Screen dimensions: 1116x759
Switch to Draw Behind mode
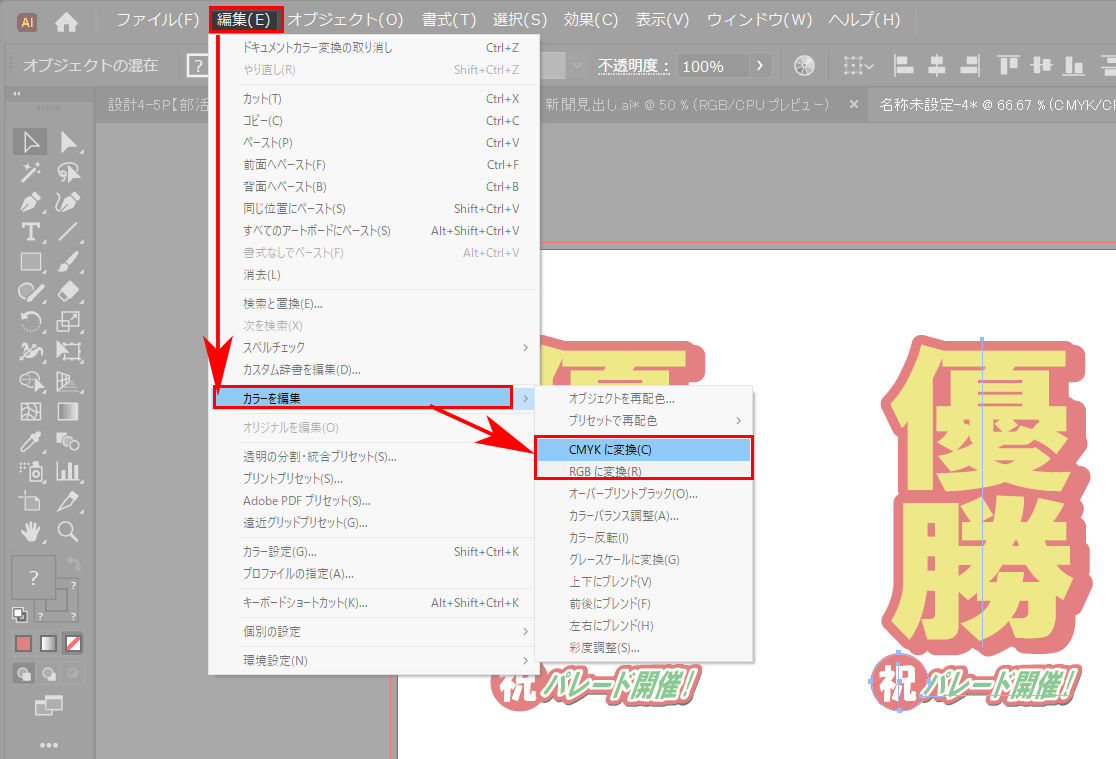[x=48, y=673]
